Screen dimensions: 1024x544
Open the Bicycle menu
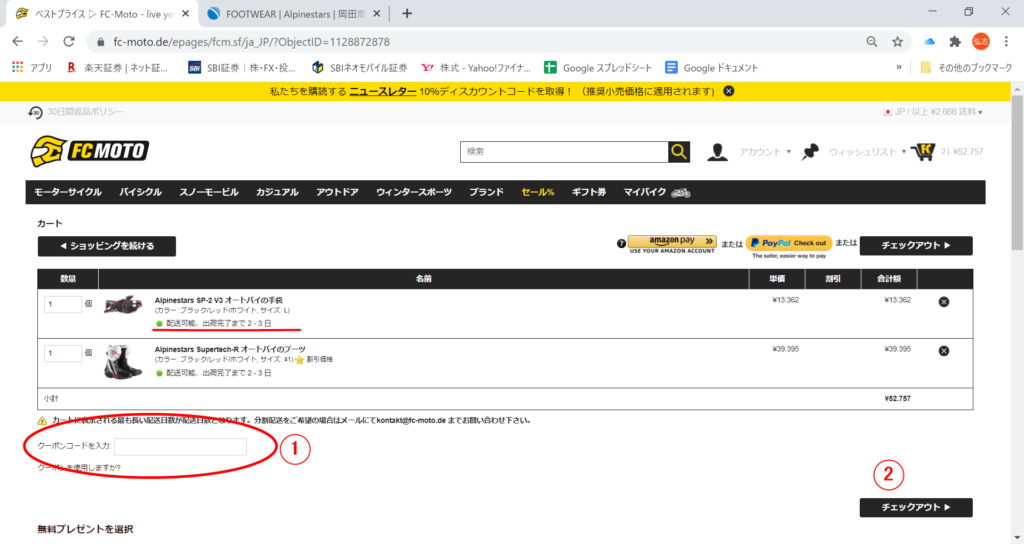pos(140,192)
